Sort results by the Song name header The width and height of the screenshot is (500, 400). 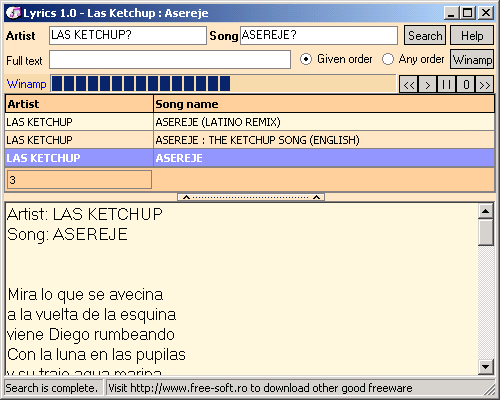pos(324,104)
